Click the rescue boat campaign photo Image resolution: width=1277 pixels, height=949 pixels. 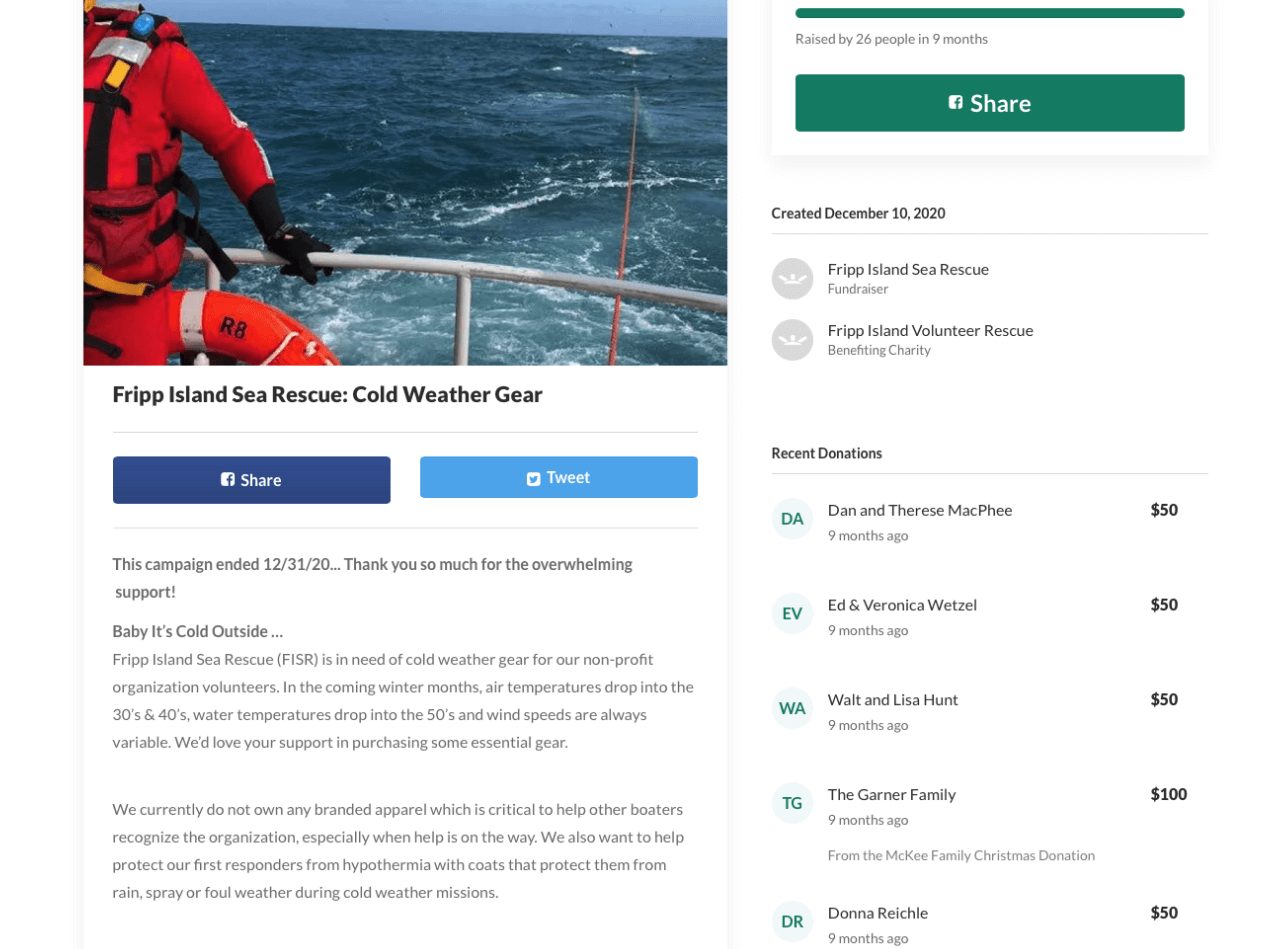tap(405, 182)
